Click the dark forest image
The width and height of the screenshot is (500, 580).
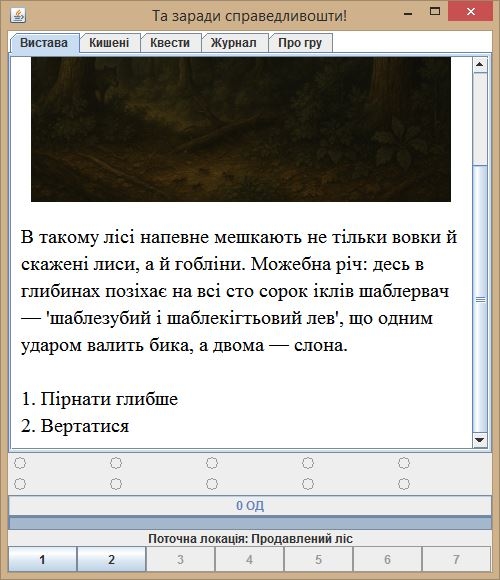tap(241, 129)
